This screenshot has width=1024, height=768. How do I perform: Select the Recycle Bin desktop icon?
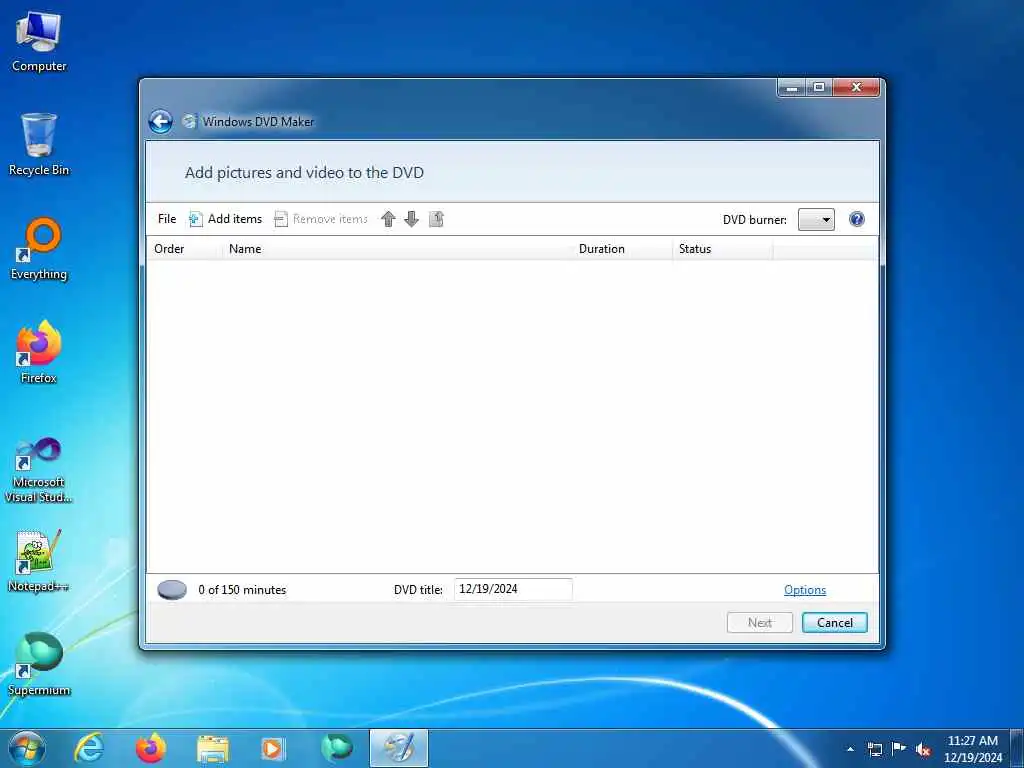[39, 144]
